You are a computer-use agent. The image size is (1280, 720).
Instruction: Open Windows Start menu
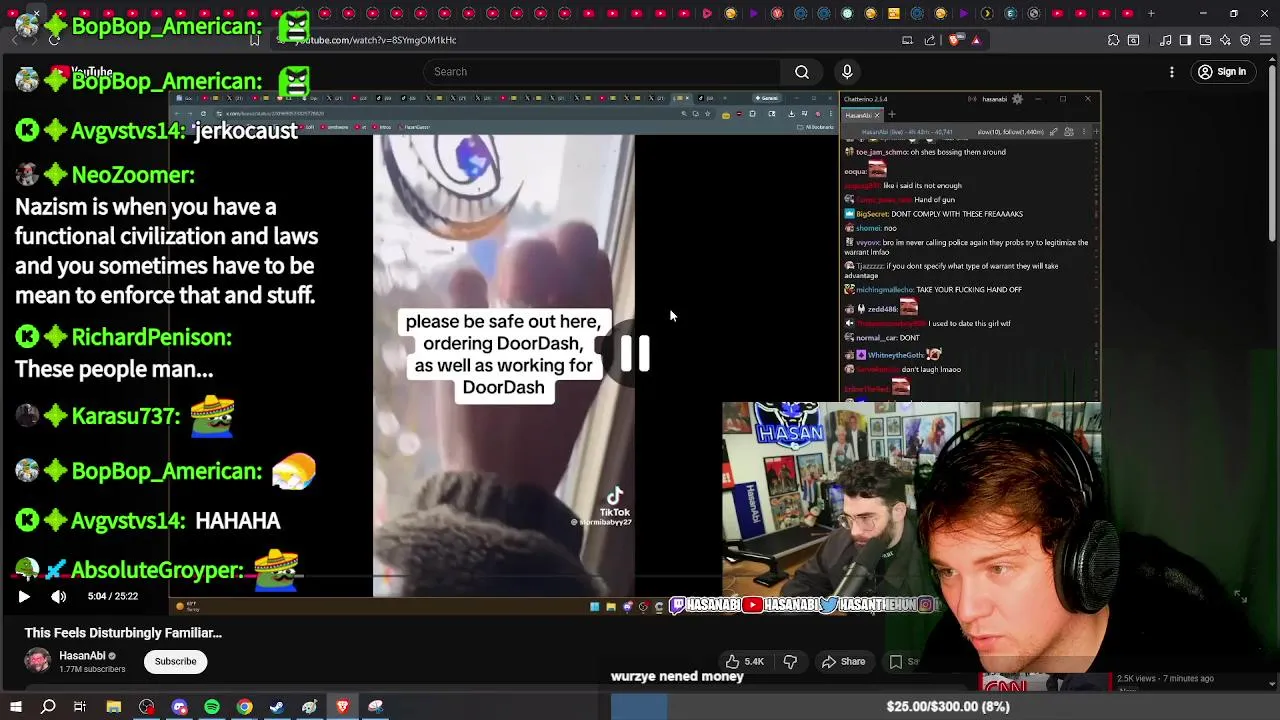coord(16,707)
